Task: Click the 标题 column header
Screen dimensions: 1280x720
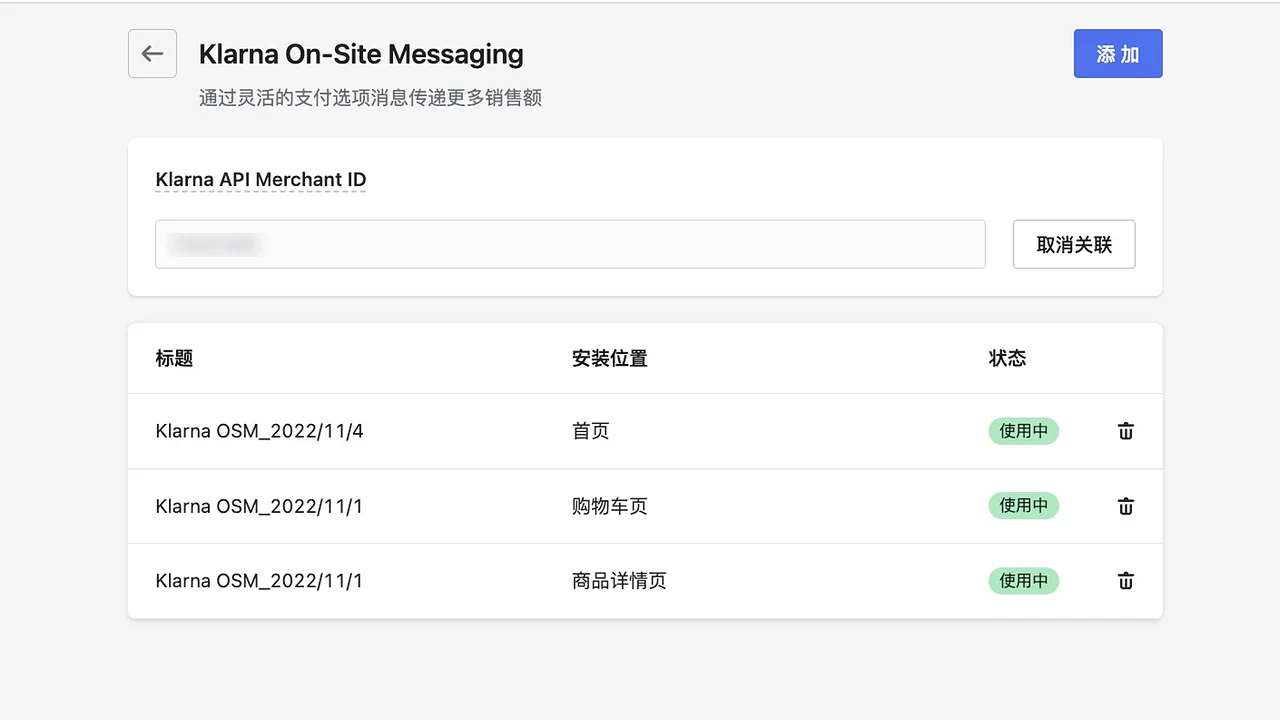Action: point(175,358)
